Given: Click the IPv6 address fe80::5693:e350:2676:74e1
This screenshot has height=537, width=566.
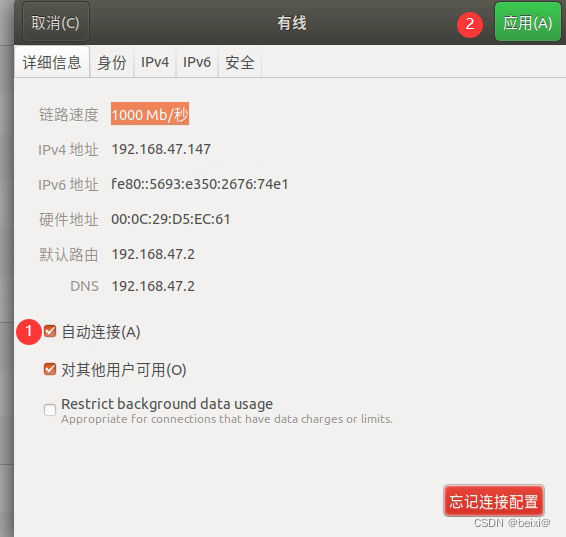Looking at the screenshot, I should click(x=200, y=184).
